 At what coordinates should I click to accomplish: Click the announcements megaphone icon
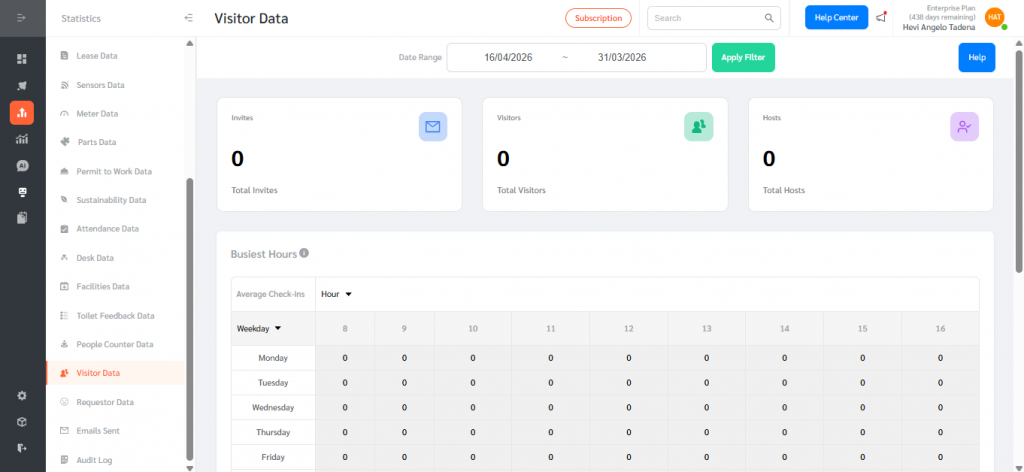click(x=880, y=17)
